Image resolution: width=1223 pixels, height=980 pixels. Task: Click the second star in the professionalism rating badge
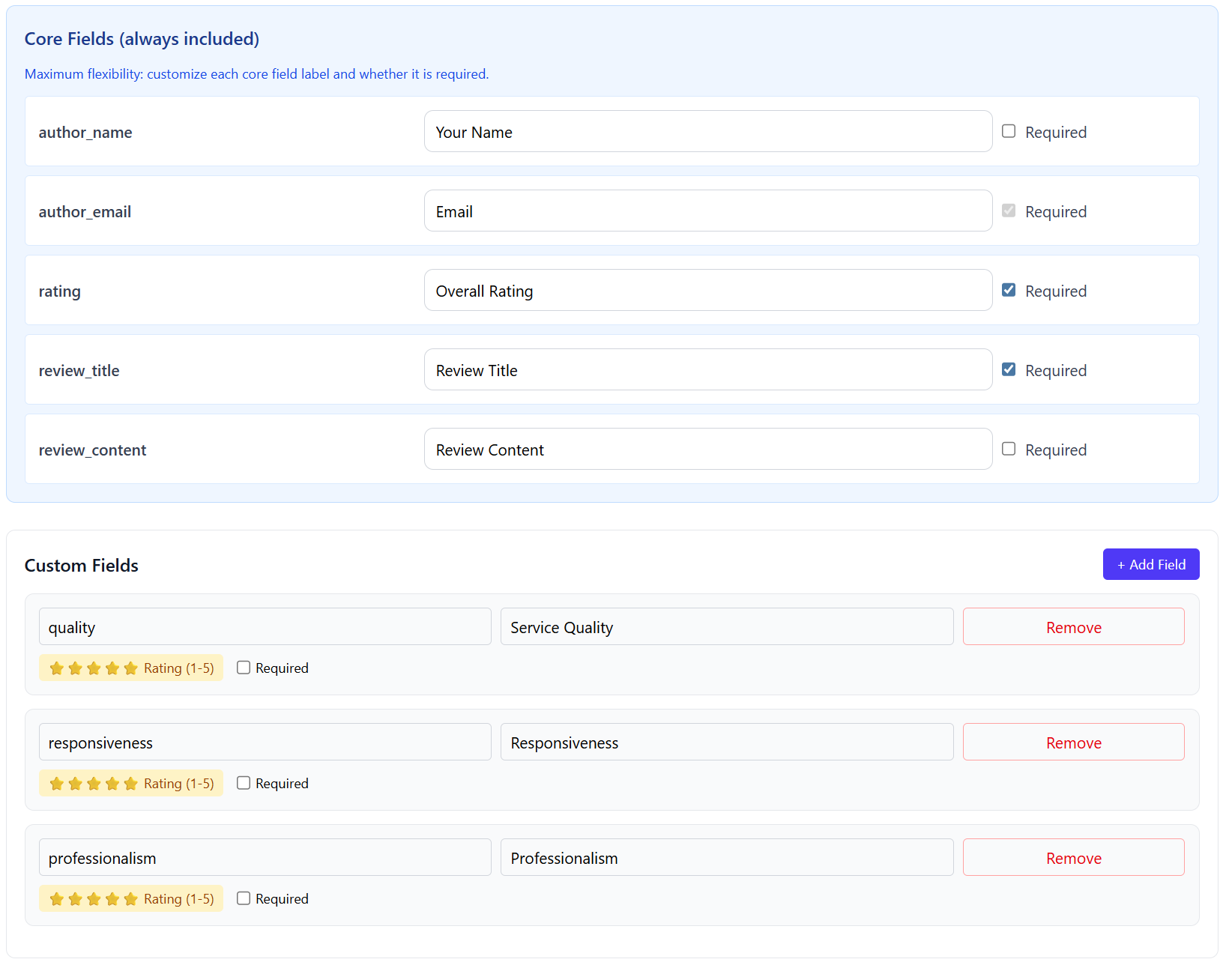(x=76, y=898)
